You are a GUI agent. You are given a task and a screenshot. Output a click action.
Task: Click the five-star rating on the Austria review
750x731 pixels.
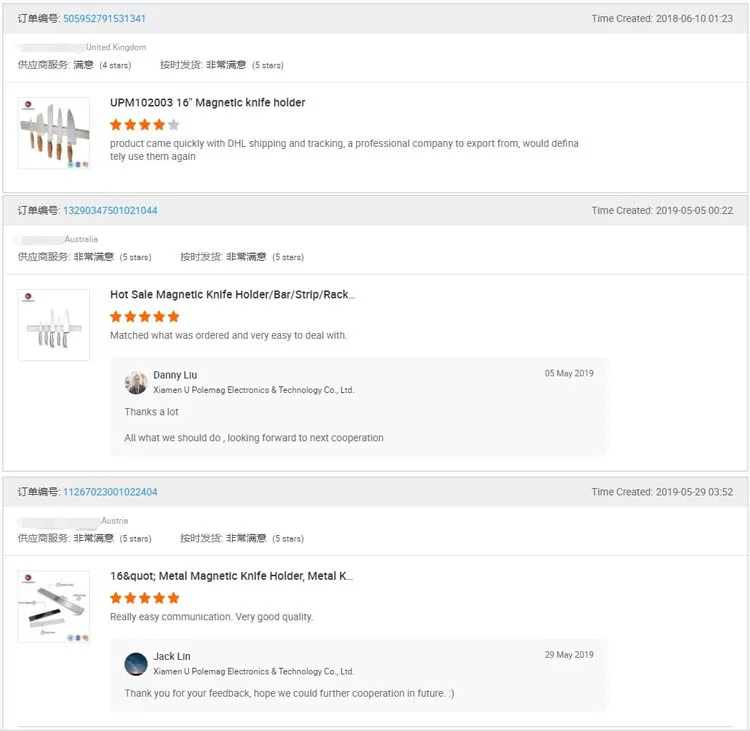(x=145, y=598)
